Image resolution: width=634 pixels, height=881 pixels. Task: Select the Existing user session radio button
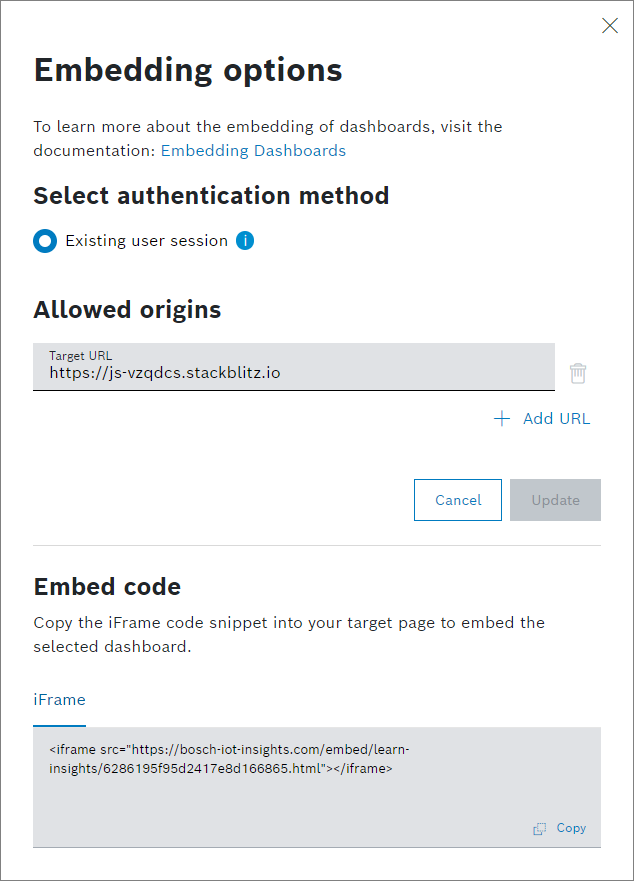[45, 241]
